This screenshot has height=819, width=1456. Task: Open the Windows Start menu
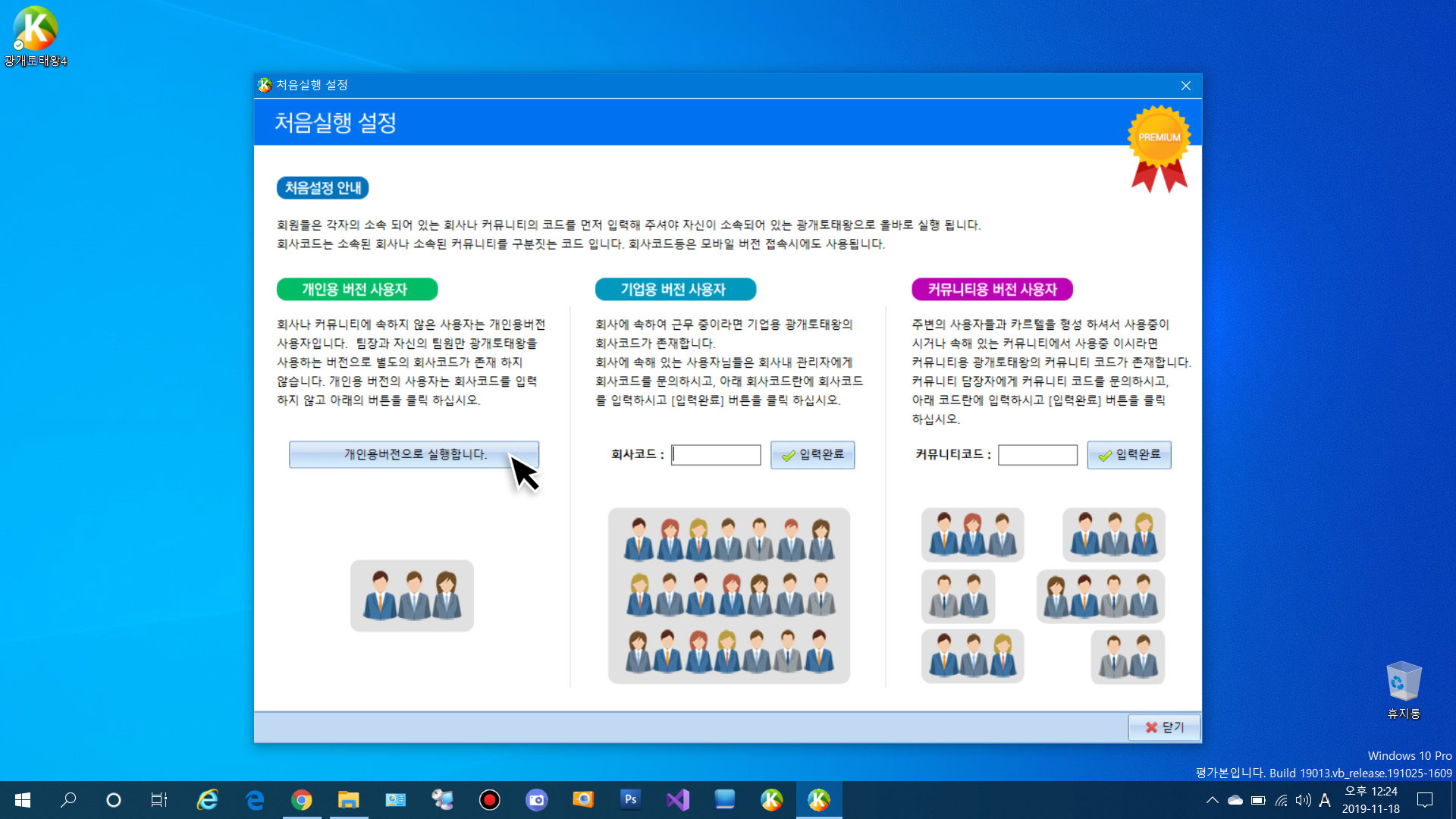point(23,800)
